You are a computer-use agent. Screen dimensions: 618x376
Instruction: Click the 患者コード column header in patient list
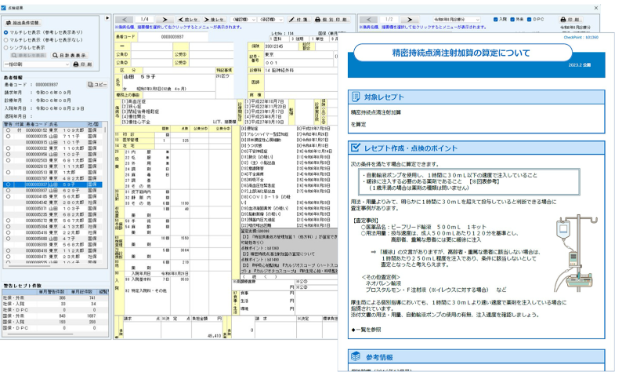(37, 124)
